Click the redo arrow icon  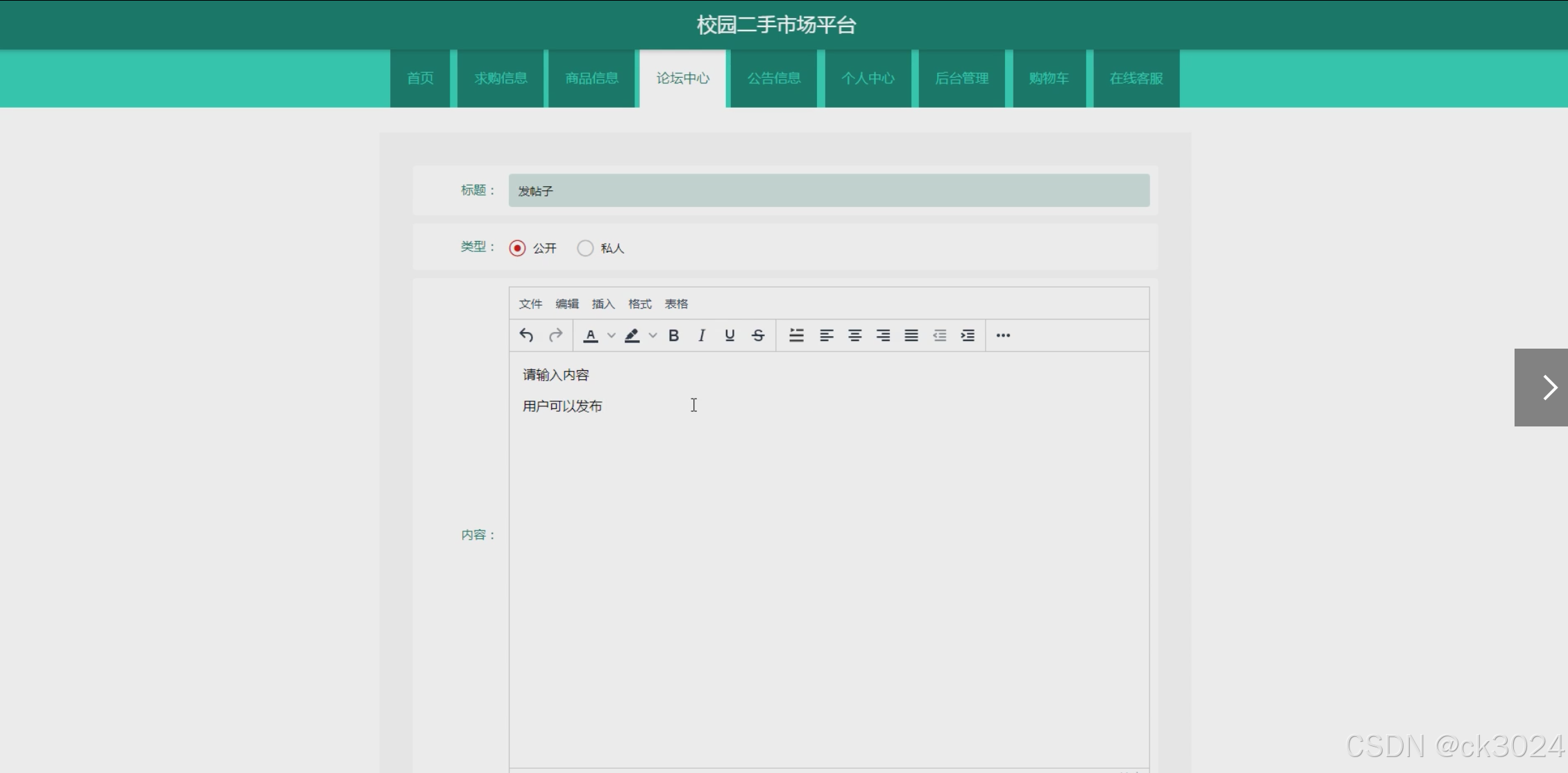click(555, 335)
